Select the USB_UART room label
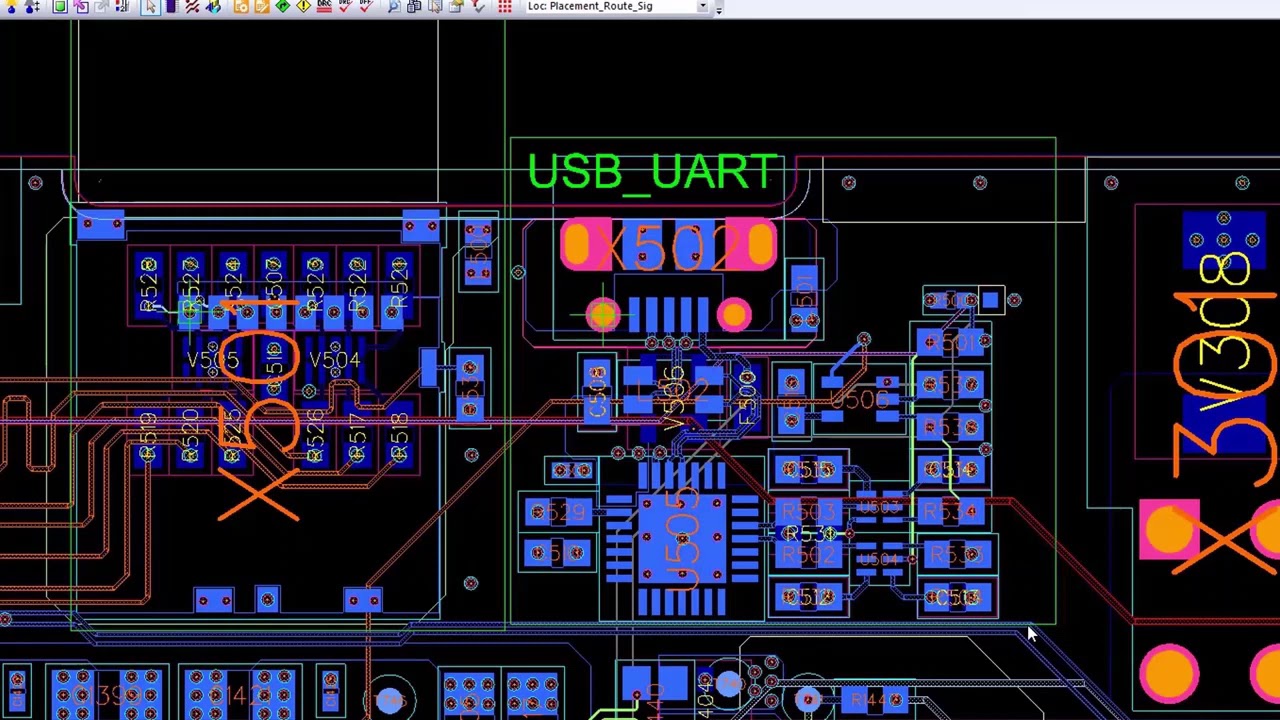Screen dimensions: 1280x720 click(652, 172)
